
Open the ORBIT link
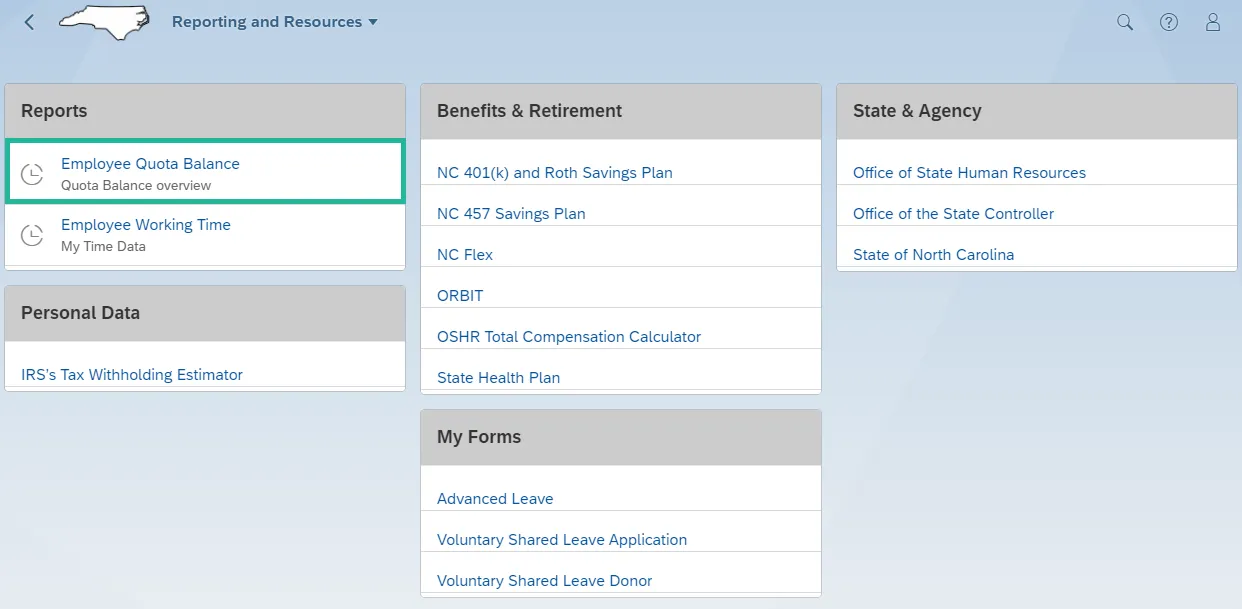460,296
